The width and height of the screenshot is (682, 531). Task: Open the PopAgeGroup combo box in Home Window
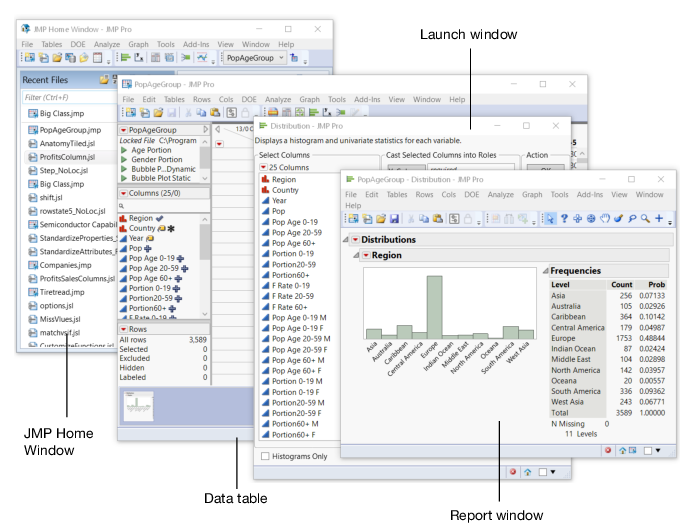coord(255,58)
